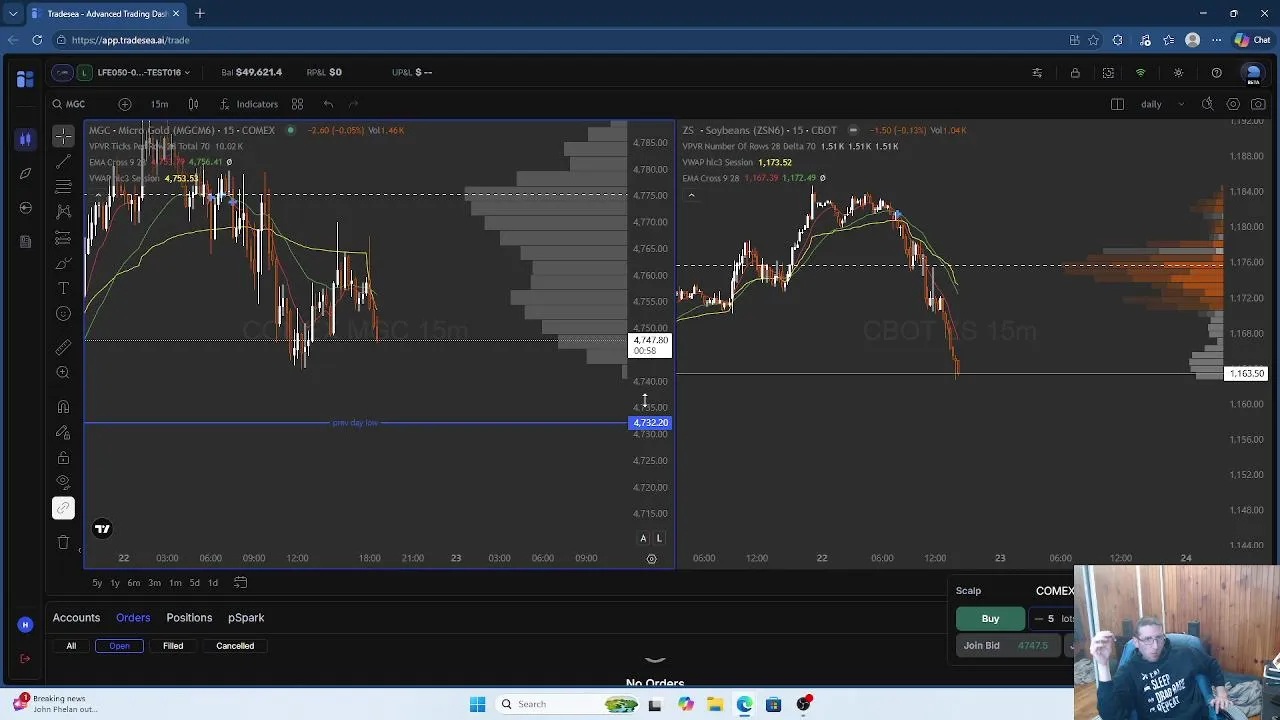Activate the zoom in tool
This screenshot has width=1280, height=720.
click(63, 372)
